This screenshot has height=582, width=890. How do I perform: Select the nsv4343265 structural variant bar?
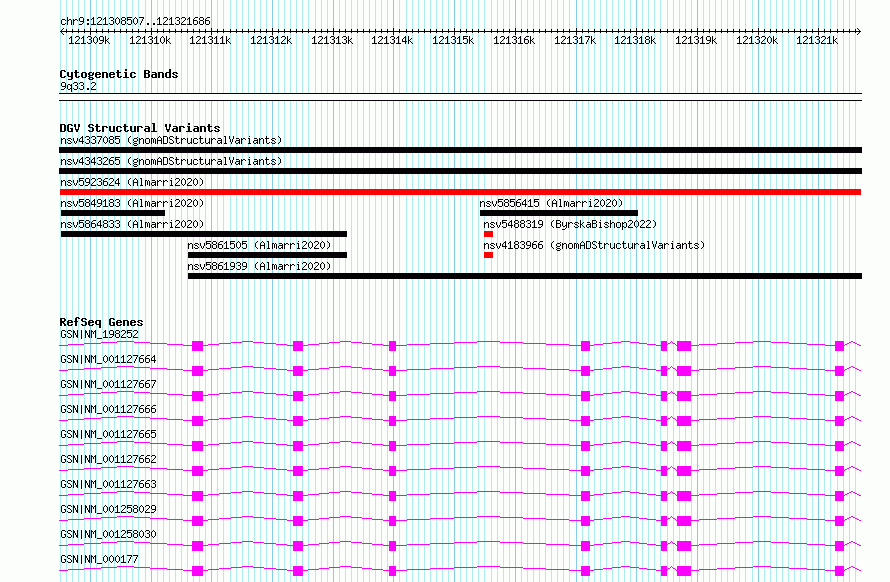click(x=460, y=171)
